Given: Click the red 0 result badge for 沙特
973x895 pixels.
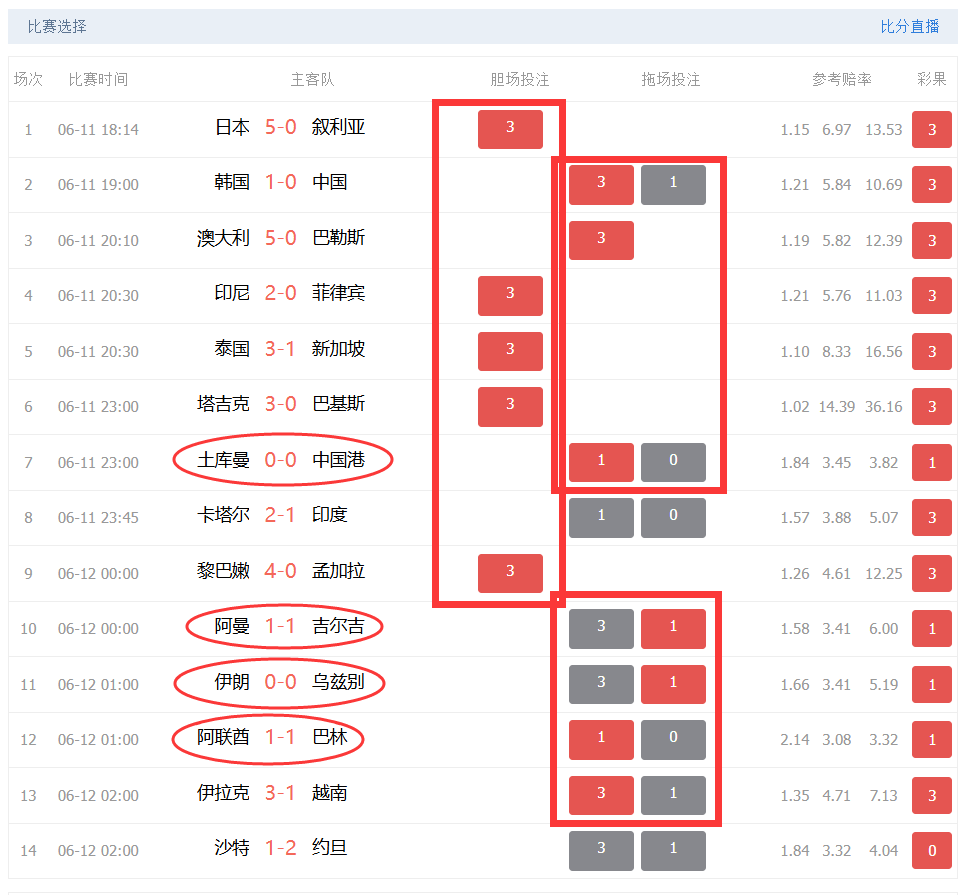Looking at the screenshot, I should (931, 850).
